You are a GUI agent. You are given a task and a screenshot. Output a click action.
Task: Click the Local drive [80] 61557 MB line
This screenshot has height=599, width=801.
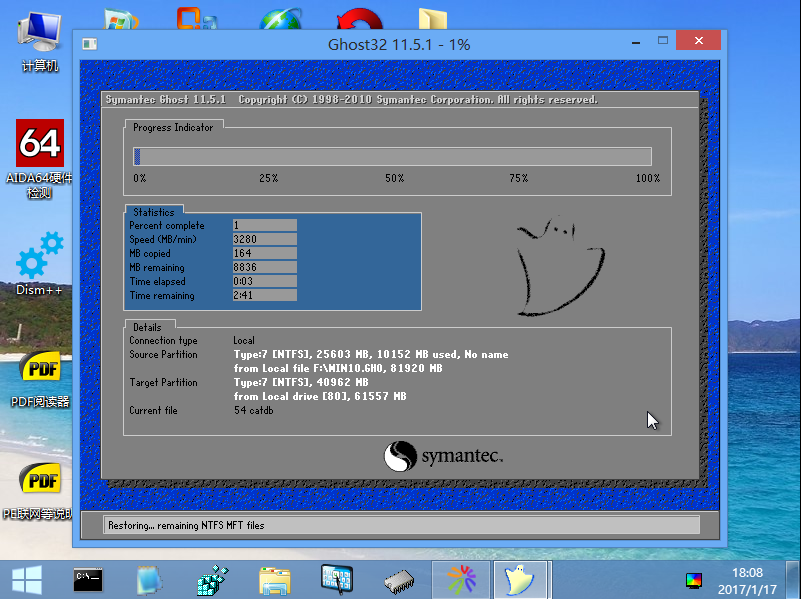coord(320,396)
